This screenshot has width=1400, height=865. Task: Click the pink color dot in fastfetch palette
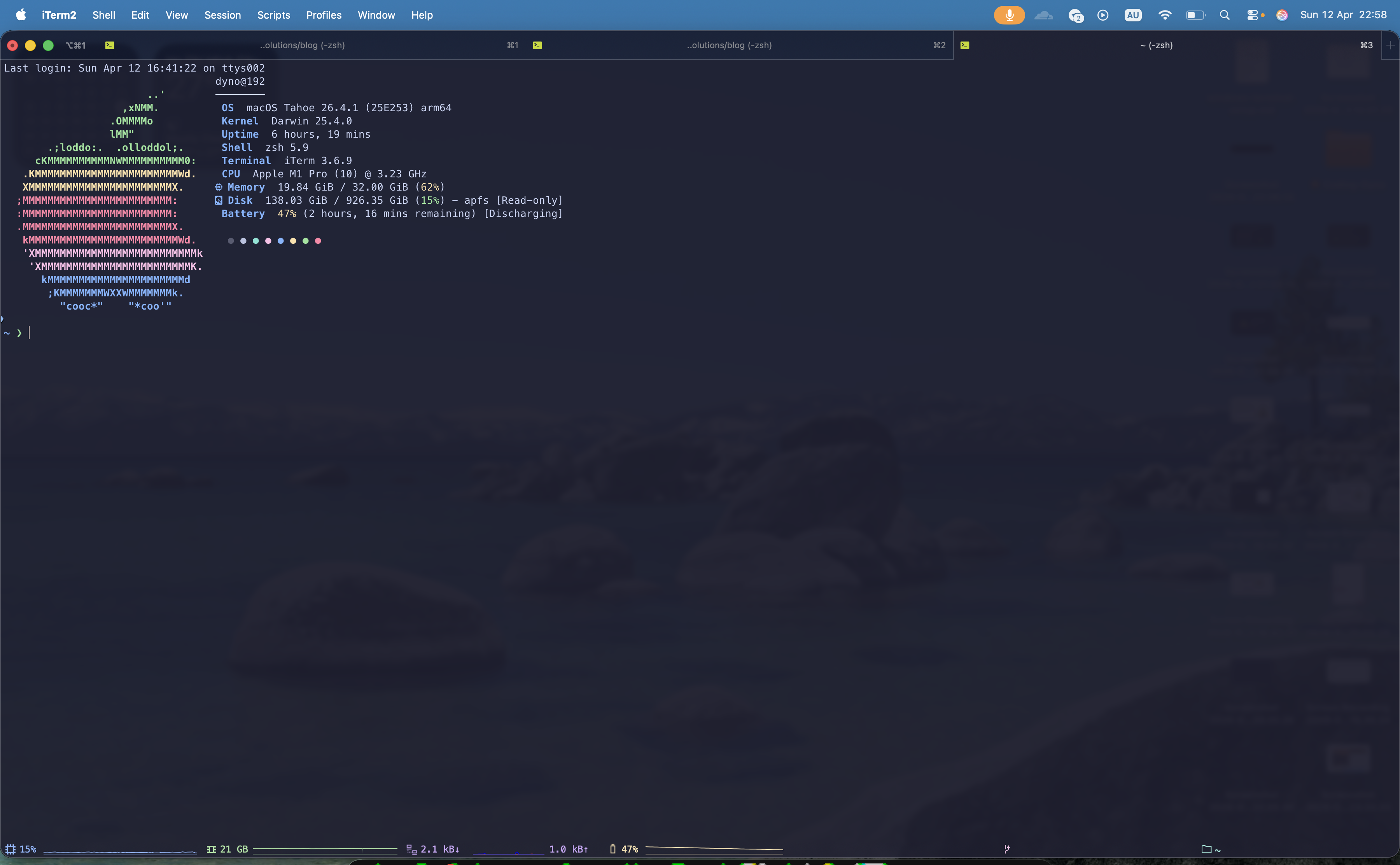pos(268,241)
